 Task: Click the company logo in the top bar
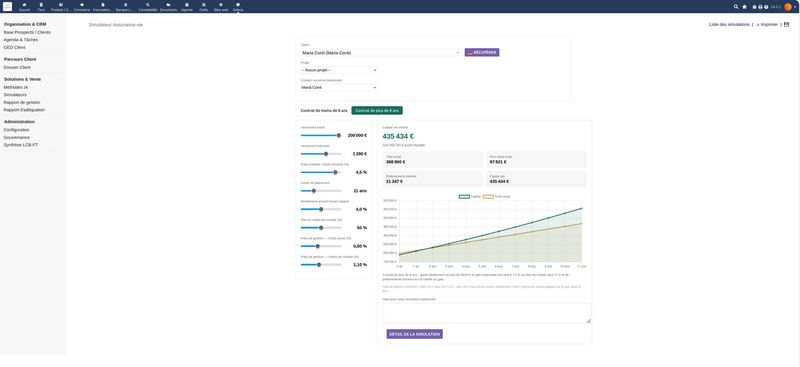tap(7, 6)
